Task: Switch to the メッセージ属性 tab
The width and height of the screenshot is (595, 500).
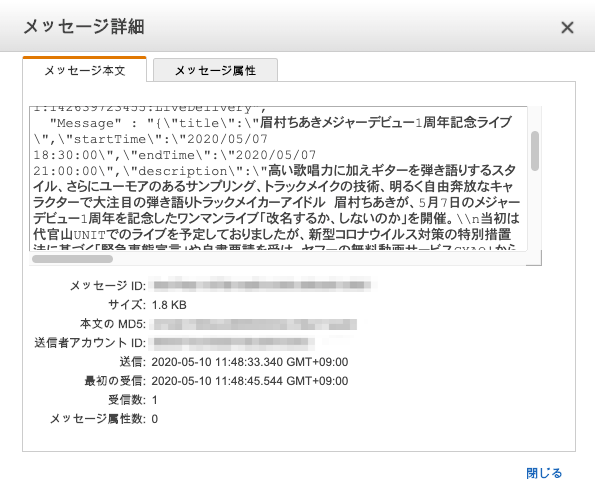Action: point(215,70)
